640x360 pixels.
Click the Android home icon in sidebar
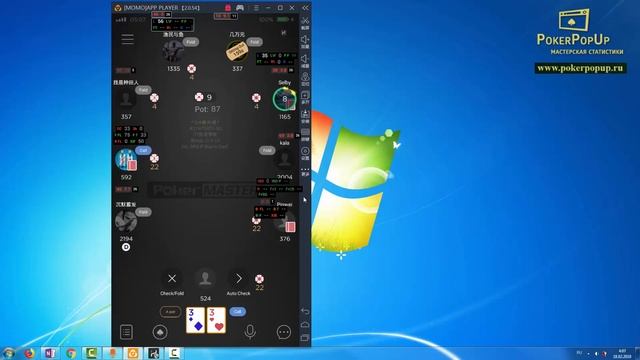click(305, 324)
